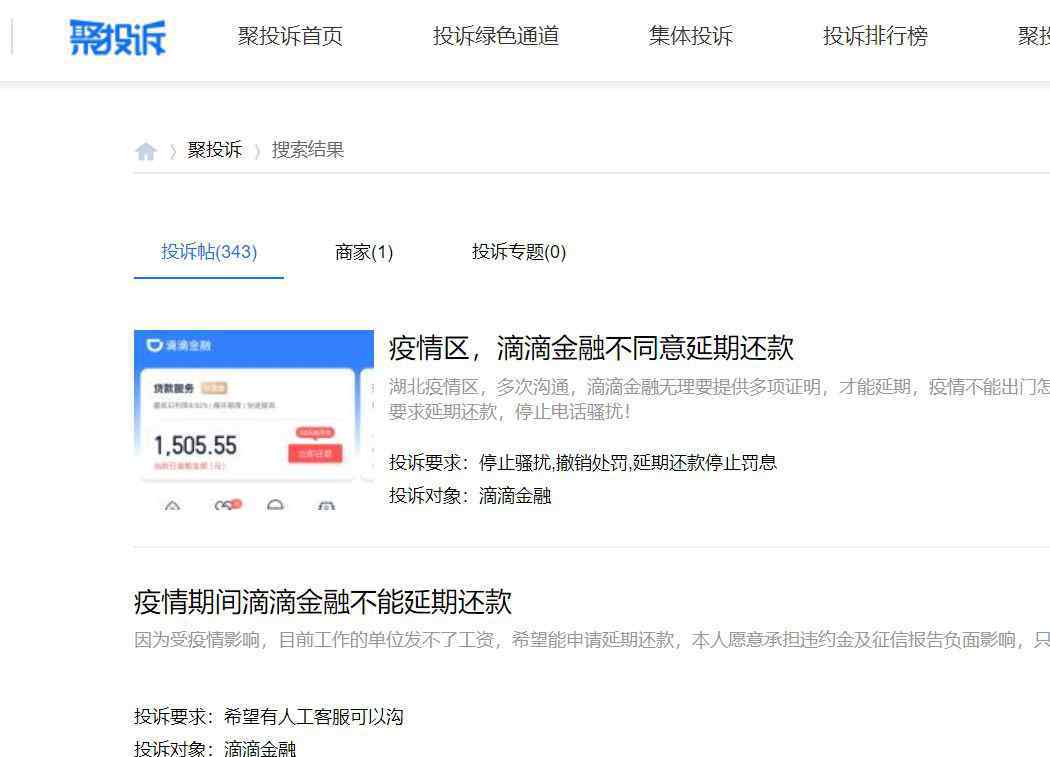The width and height of the screenshot is (1050, 757).
Task: Open 投诉排行榜 in the navigation bar
Action: click(875, 36)
